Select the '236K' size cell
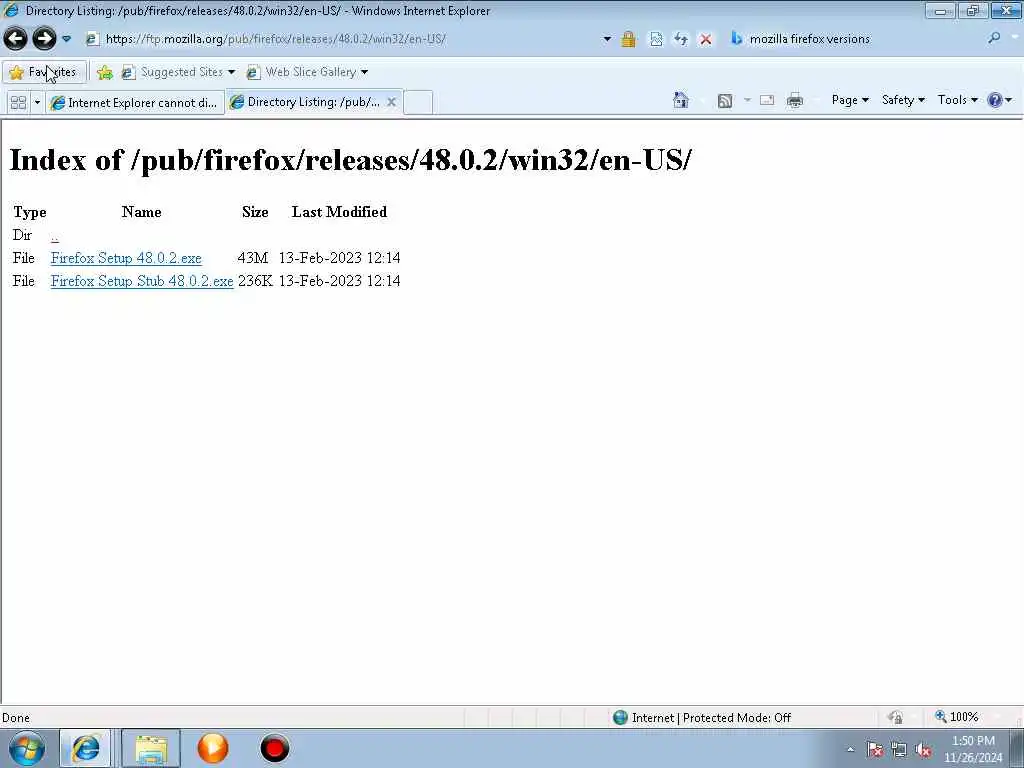 255,281
